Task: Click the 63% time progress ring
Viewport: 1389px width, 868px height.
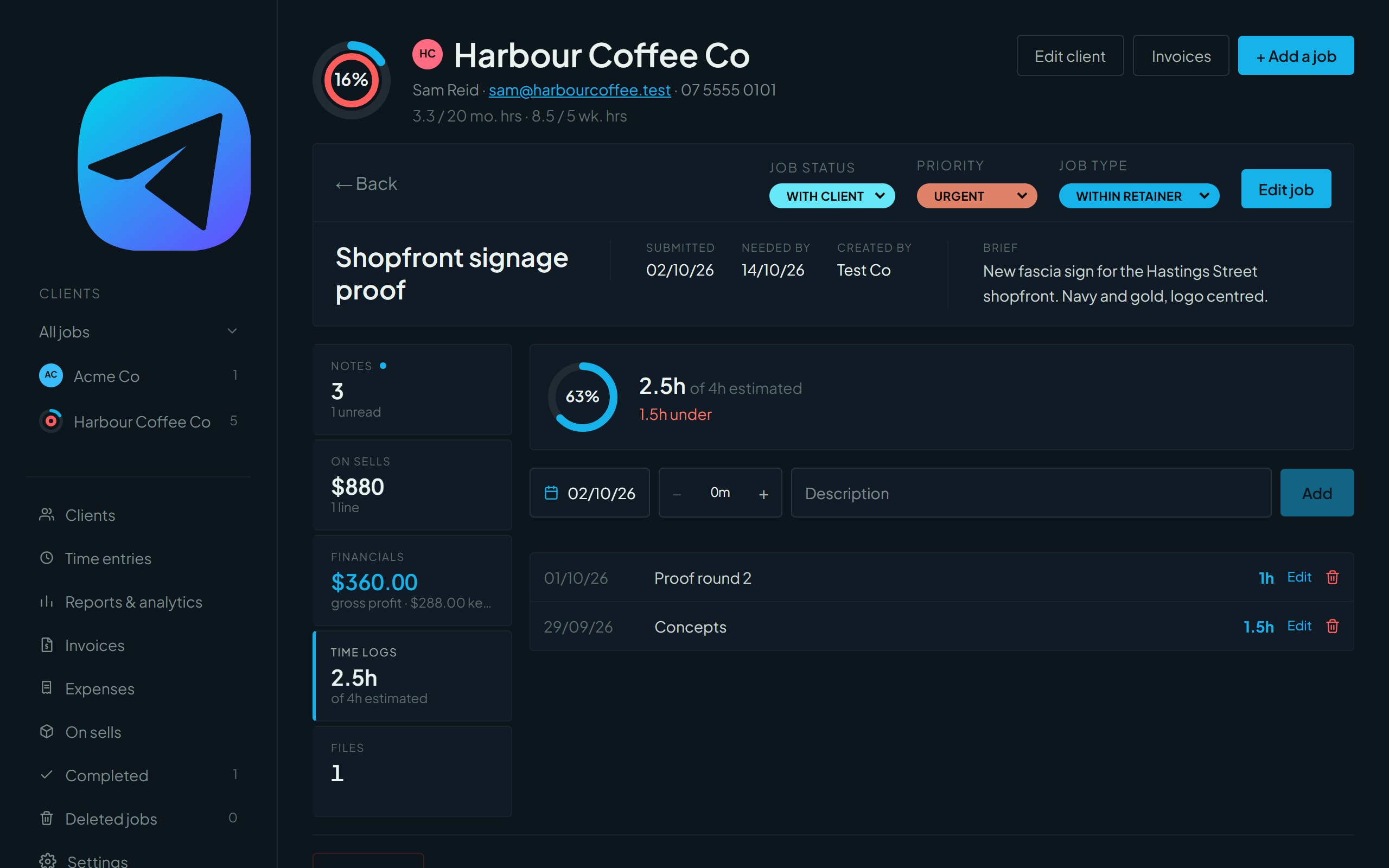Action: click(x=582, y=397)
